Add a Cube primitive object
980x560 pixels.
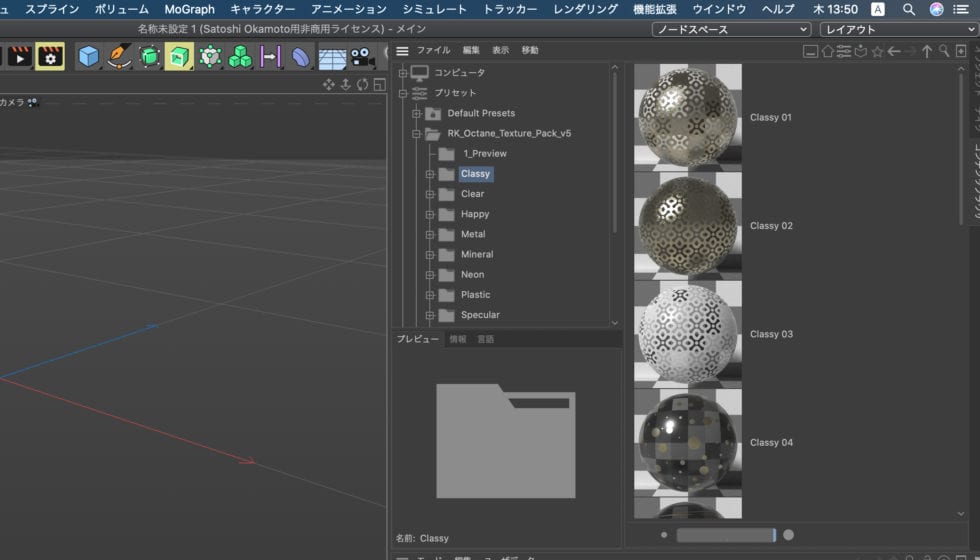(x=88, y=57)
